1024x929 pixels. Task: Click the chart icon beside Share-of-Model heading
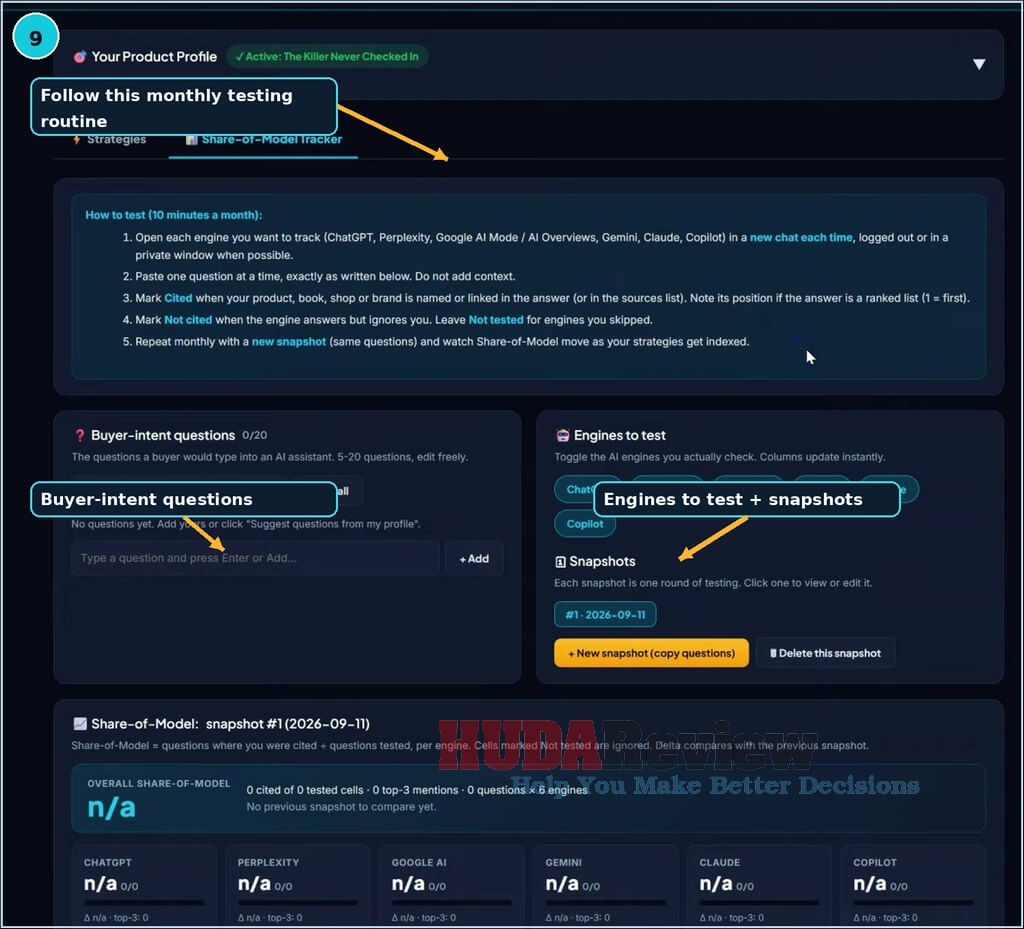tap(80, 723)
